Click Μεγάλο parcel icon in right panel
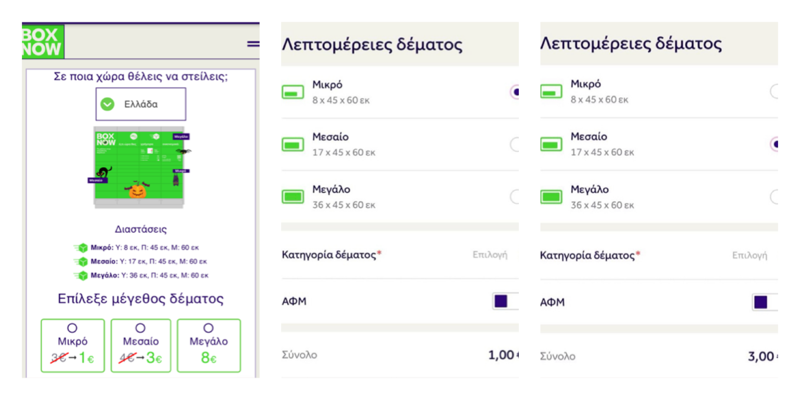800x400 pixels. (552, 196)
